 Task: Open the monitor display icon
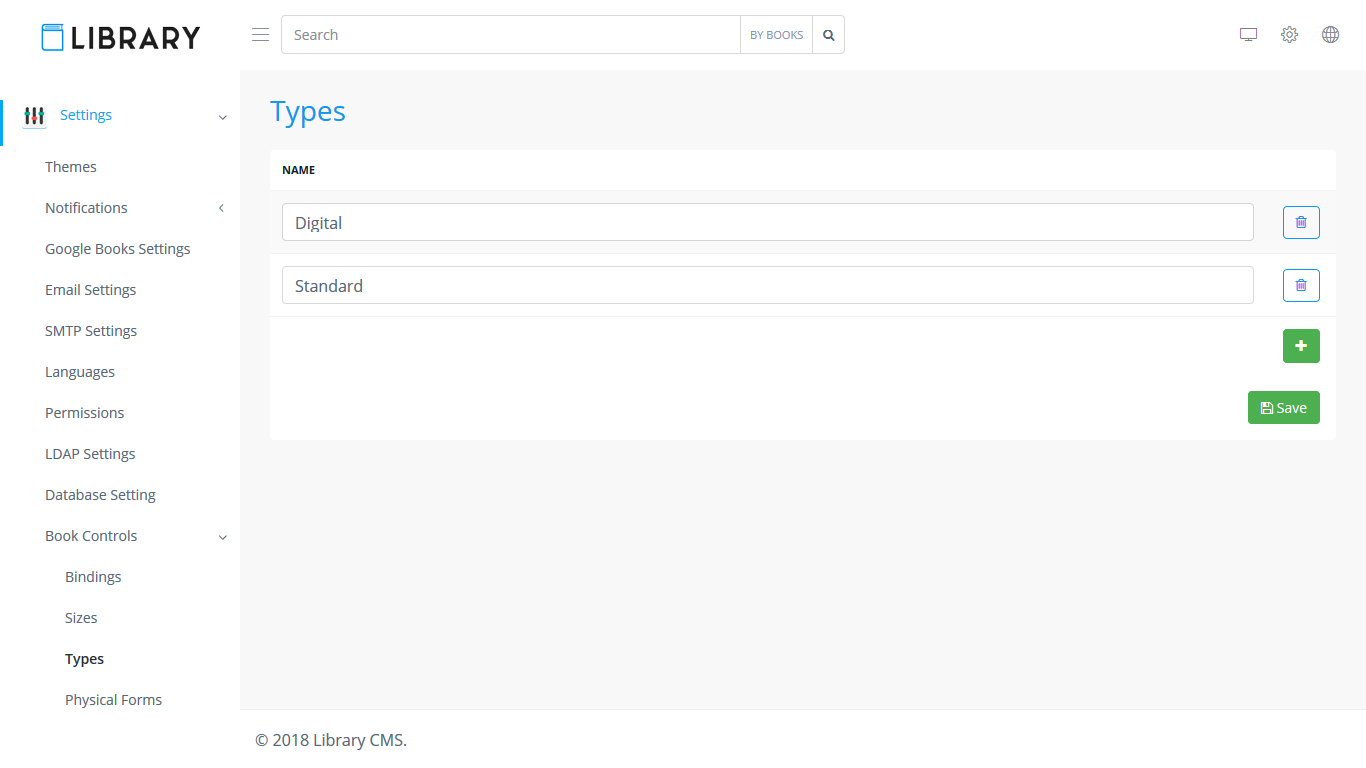1248,35
